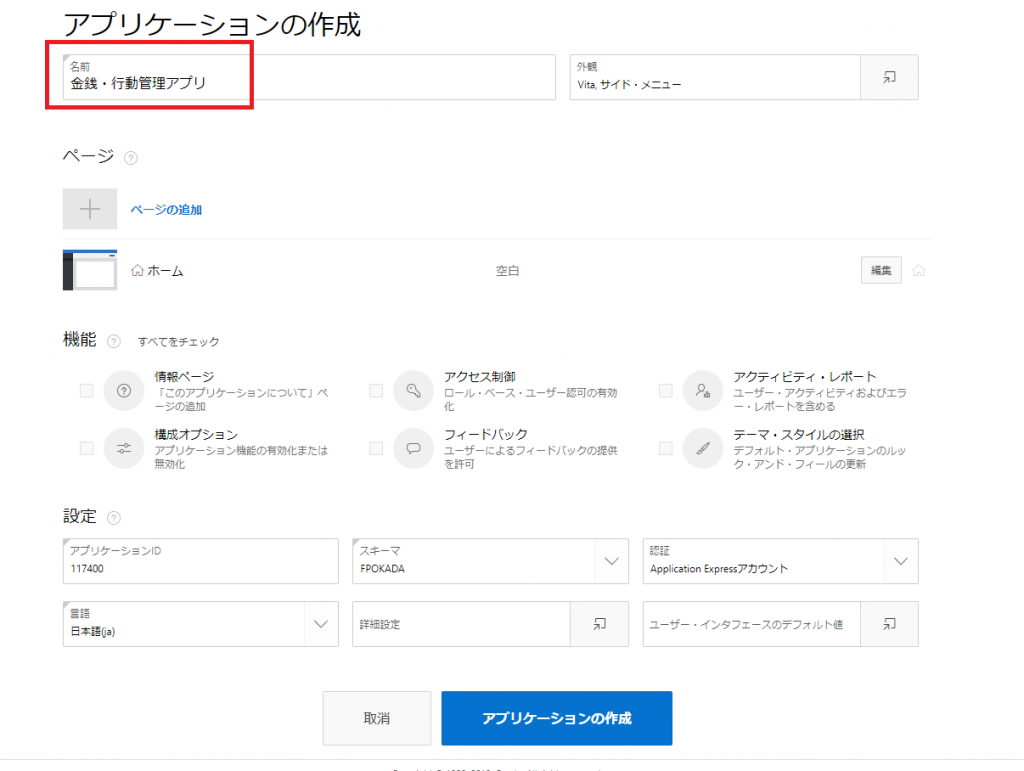1024x771 pixels.
Task: Click the アクセス制御 key icon
Action: [413, 390]
